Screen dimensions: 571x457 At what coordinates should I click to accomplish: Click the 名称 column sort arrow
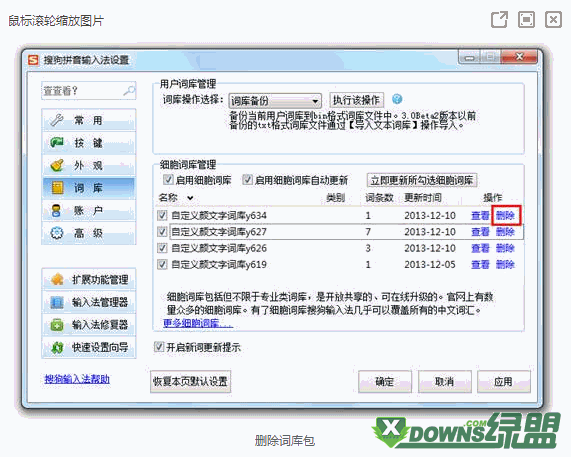pos(190,198)
